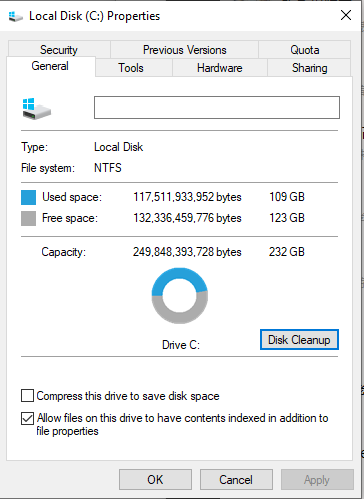Screen dimensions: 364x499
Task: Close the Local Disk Properties dialog
Action: click(x=346, y=15)
